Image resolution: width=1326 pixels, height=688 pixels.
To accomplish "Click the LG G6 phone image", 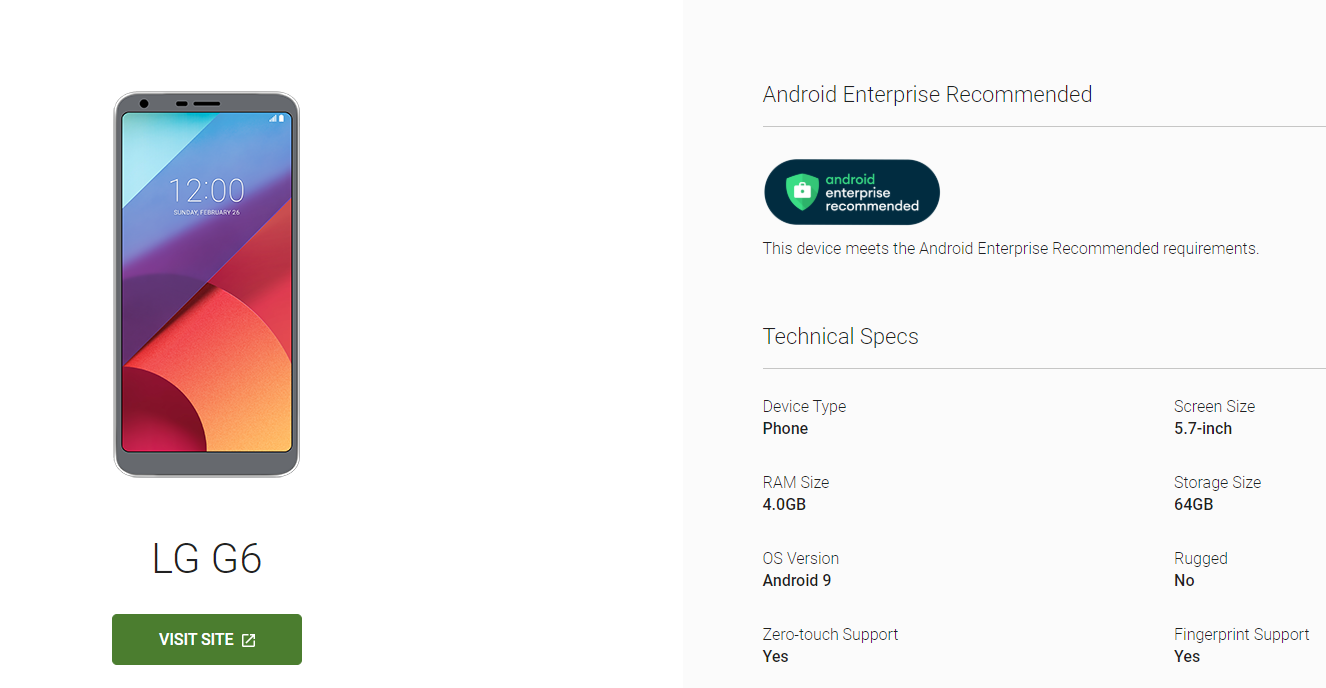I will (x=207, y=285).
